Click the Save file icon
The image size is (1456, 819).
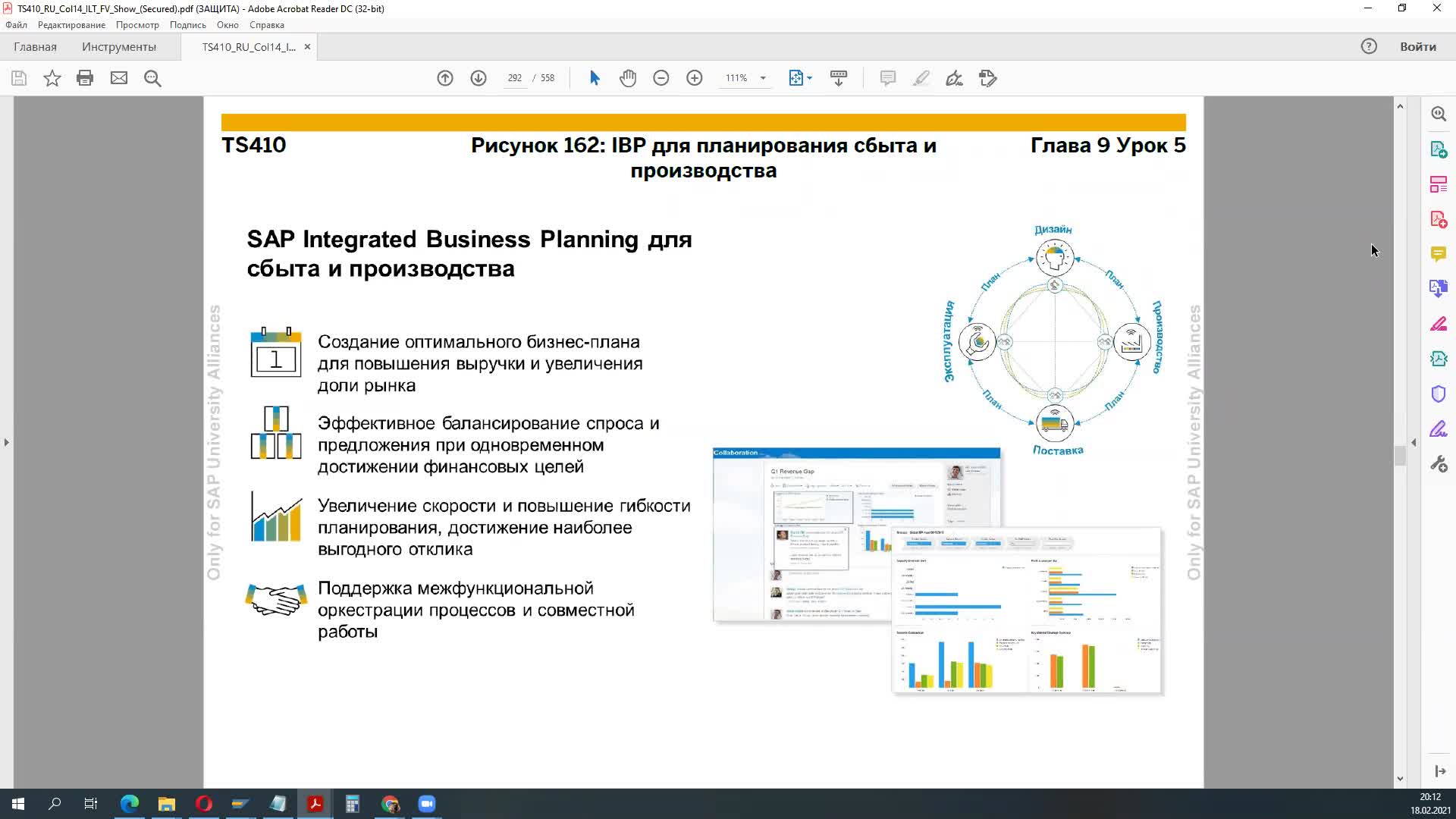19,78
